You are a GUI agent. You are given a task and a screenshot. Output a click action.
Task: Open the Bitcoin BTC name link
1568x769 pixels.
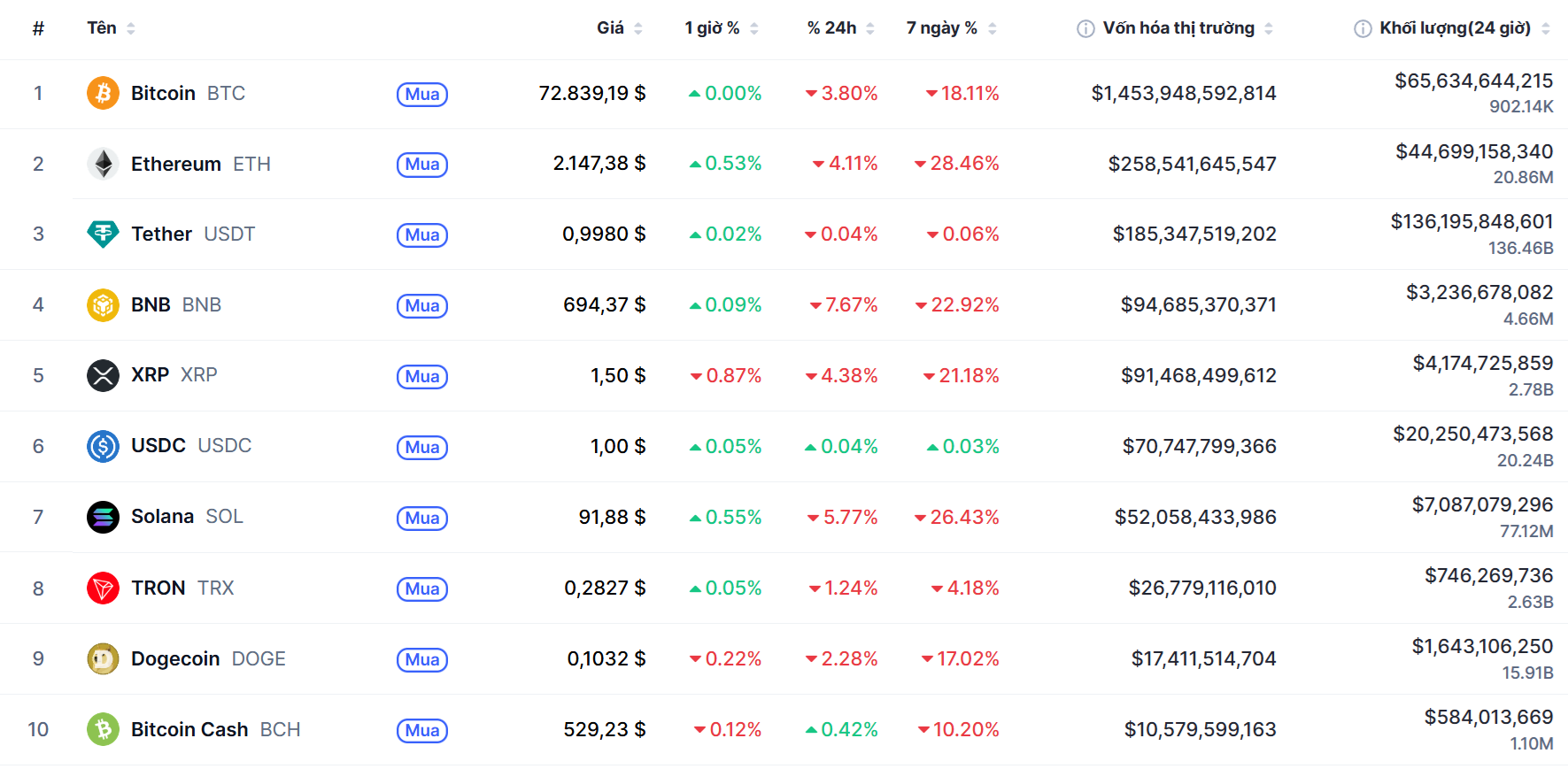pyautogui.click(x=188, y=93)
